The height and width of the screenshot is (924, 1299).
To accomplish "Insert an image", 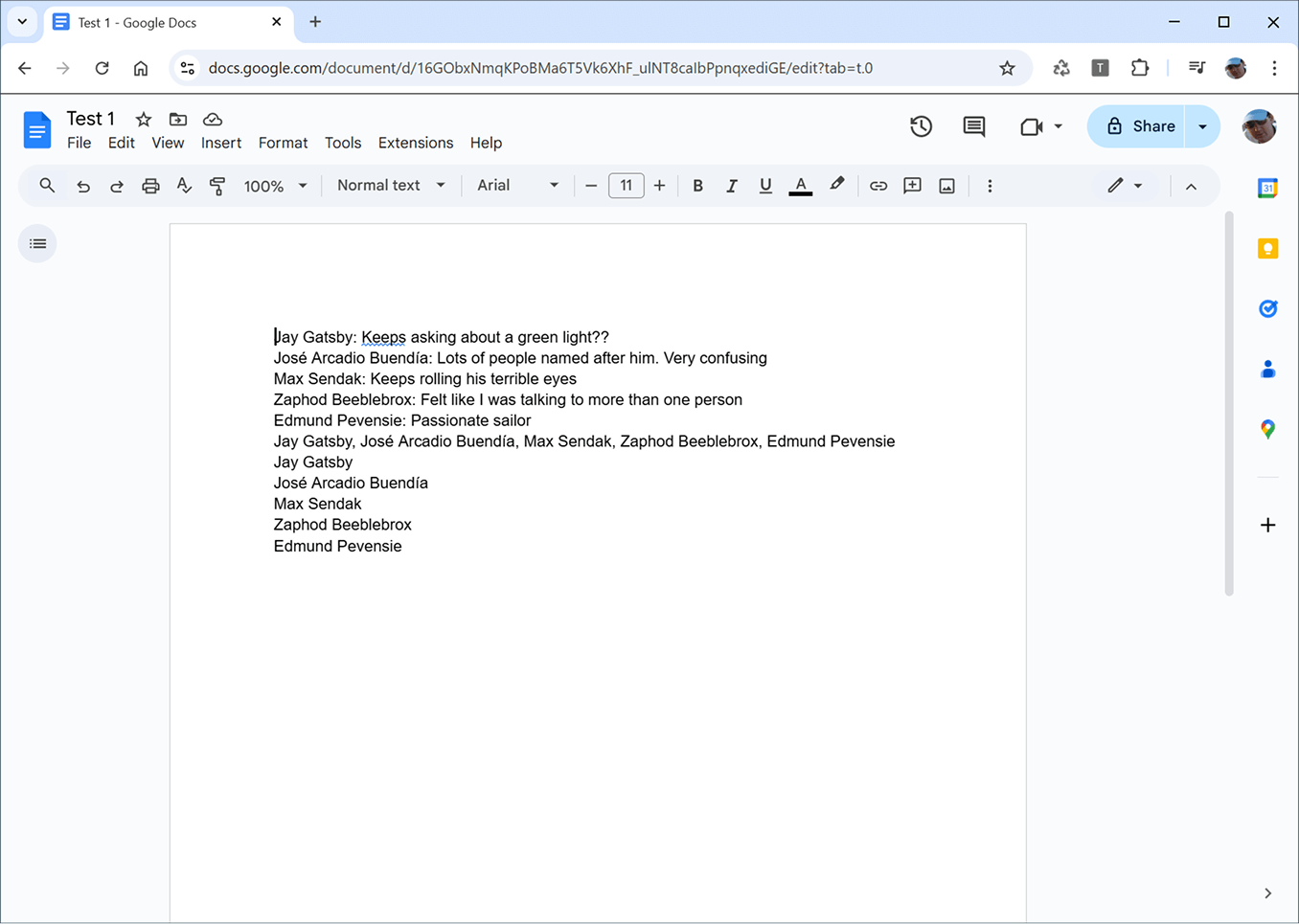I will pos(946,186).
